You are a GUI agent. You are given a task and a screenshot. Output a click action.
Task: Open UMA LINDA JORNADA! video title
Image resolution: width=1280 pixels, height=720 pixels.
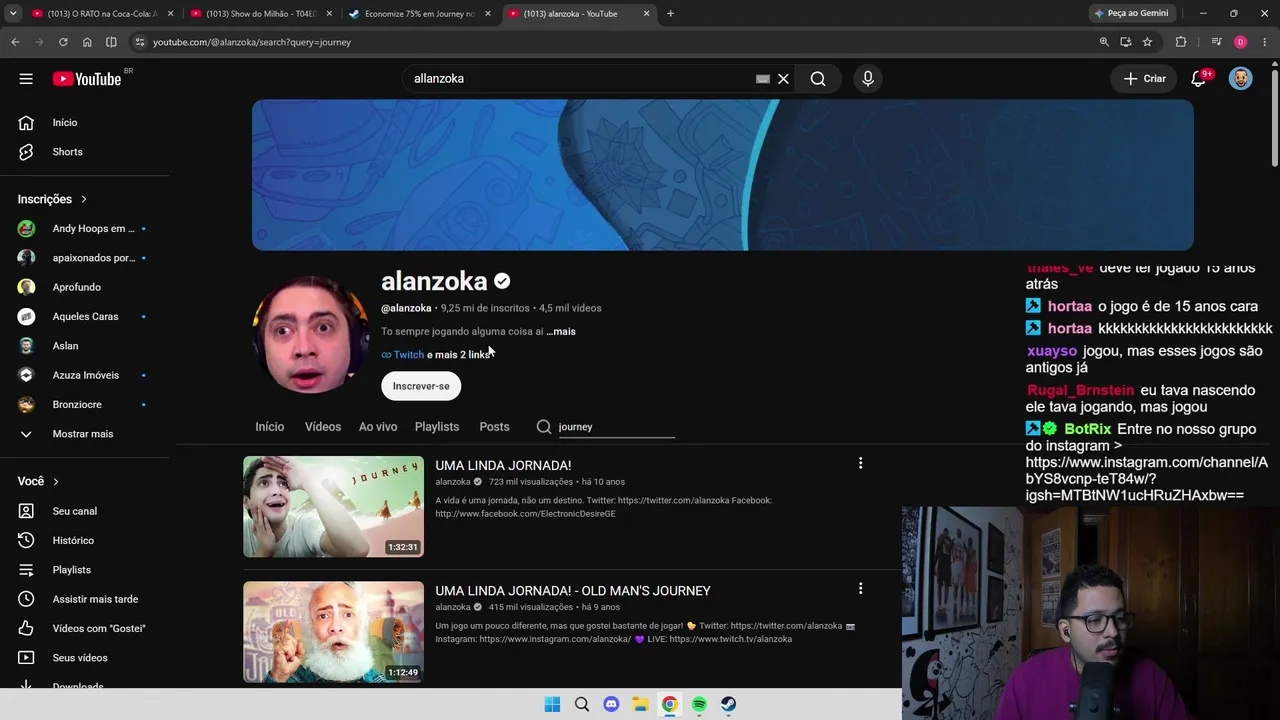coord(503,465)
